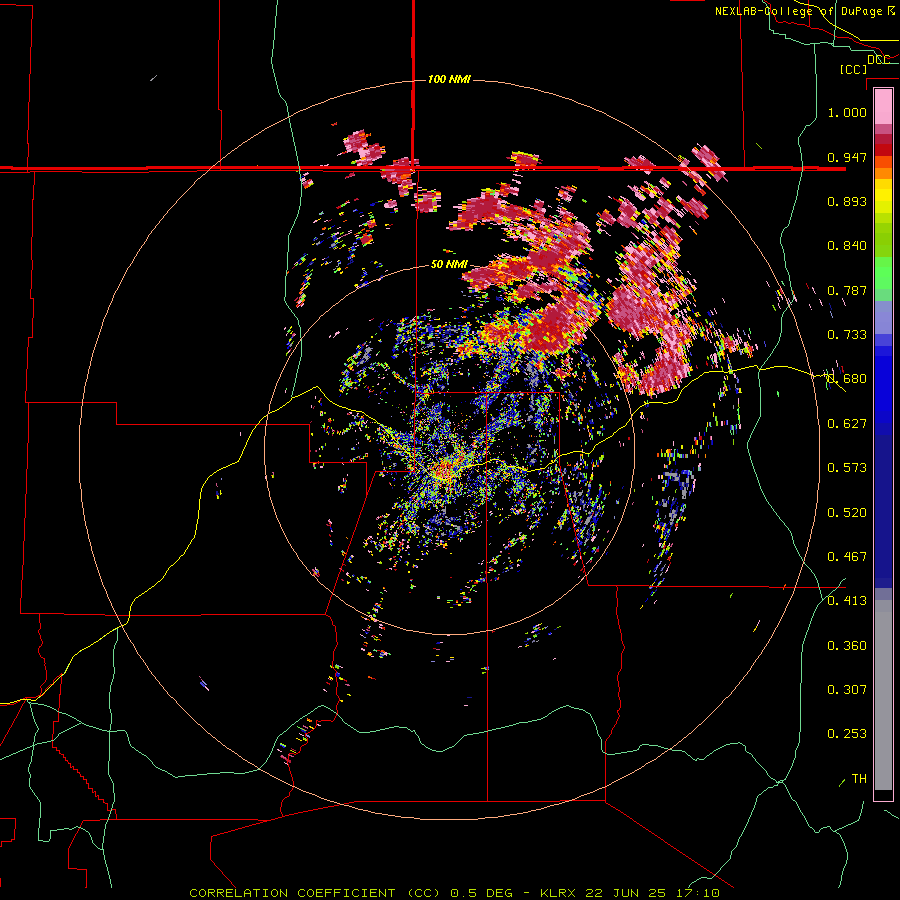
Task: Click the 0.307 scale value
Action: pyautogui.click(x=847, y=690)
